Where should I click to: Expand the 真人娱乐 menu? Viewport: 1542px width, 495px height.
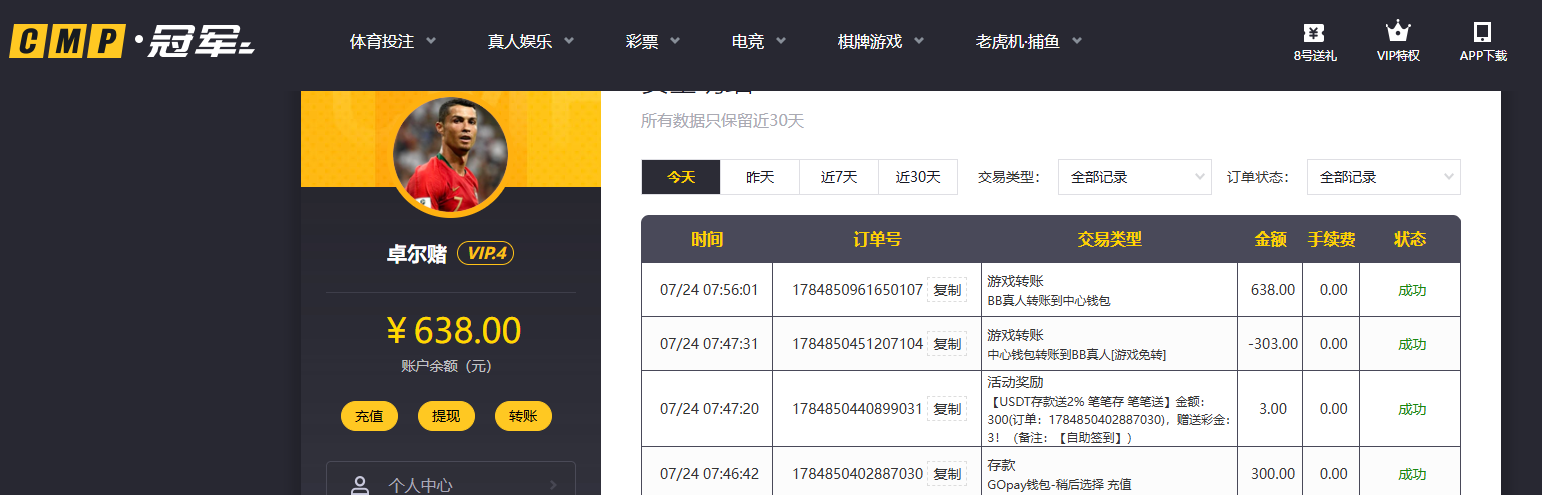click(x=531, y=41)
